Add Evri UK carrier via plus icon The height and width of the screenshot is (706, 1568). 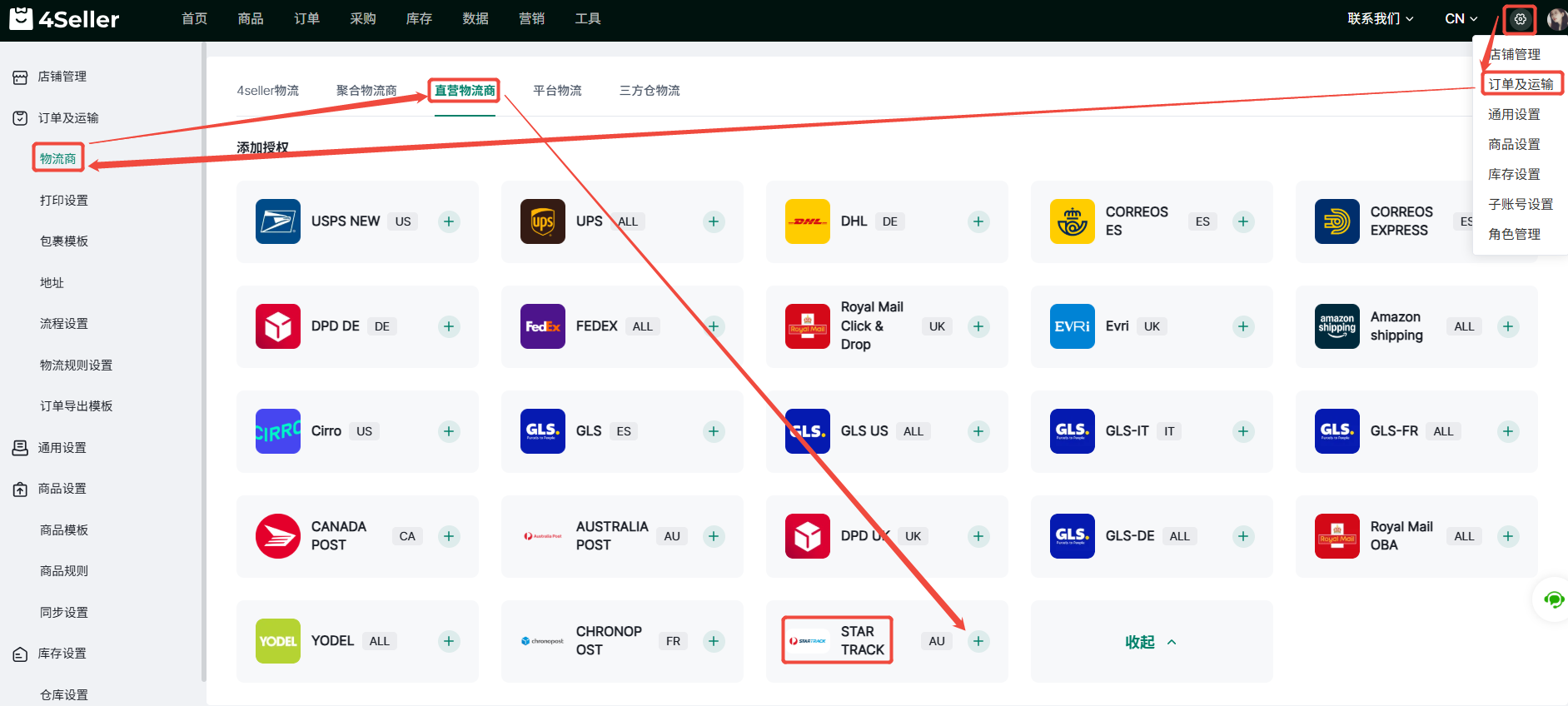[x=1243, y=326]
